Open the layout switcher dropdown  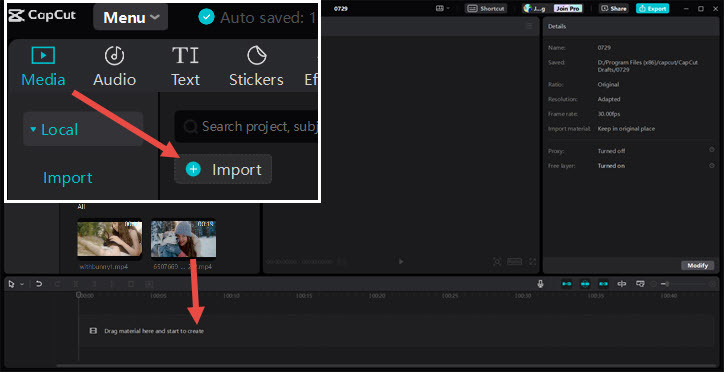pos(442,8)
